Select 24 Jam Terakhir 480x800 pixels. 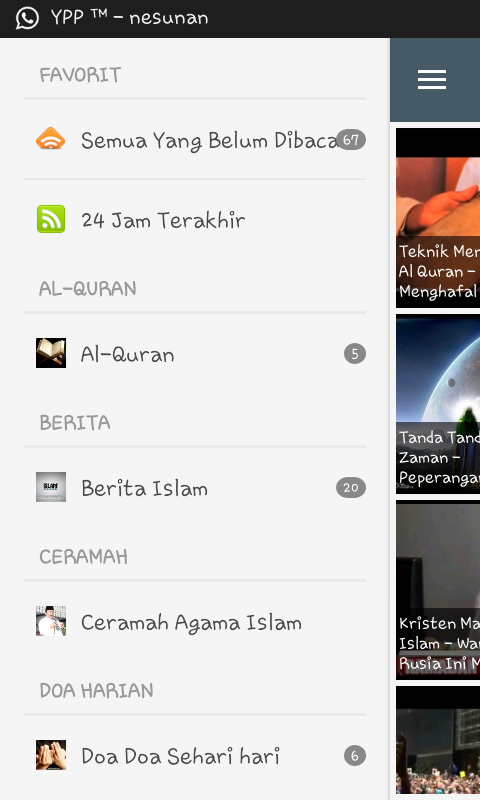point(195,219)
